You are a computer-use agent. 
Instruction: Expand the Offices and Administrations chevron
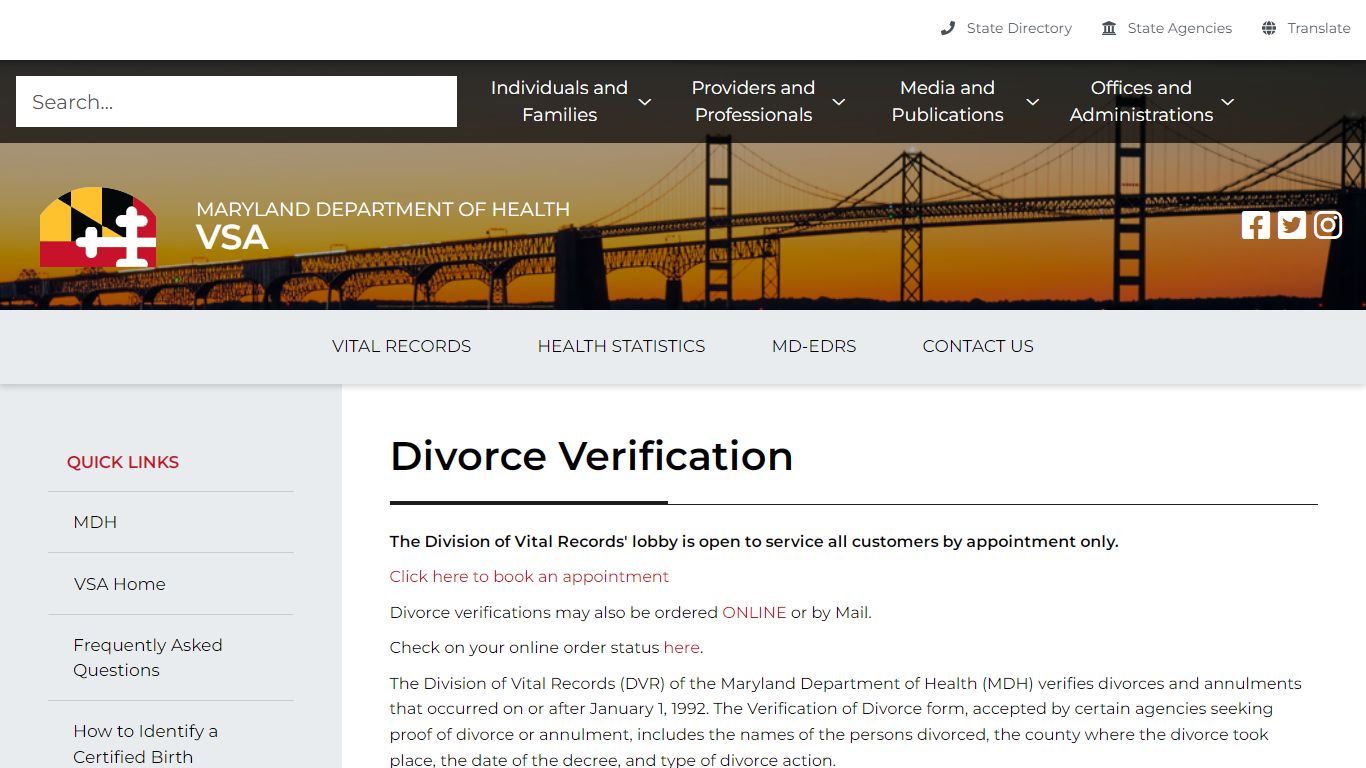tap(1228, 102)
